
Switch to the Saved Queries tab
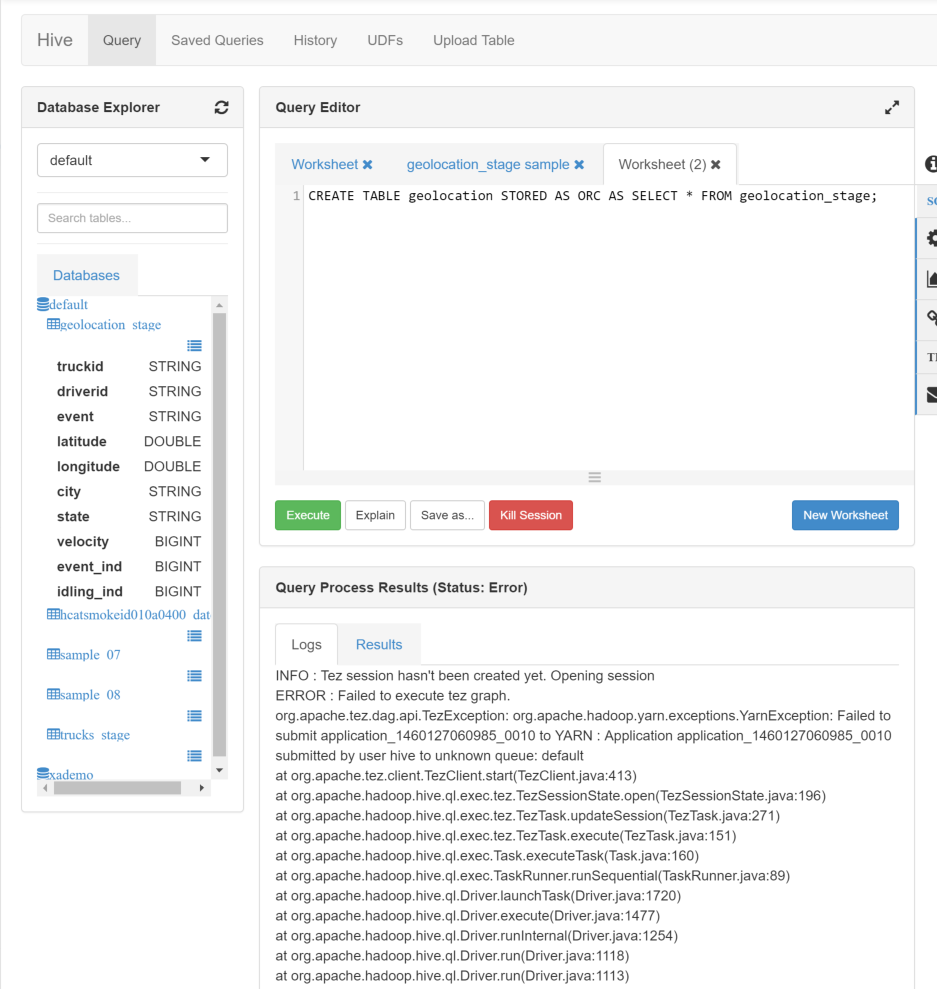click(217, 40)
